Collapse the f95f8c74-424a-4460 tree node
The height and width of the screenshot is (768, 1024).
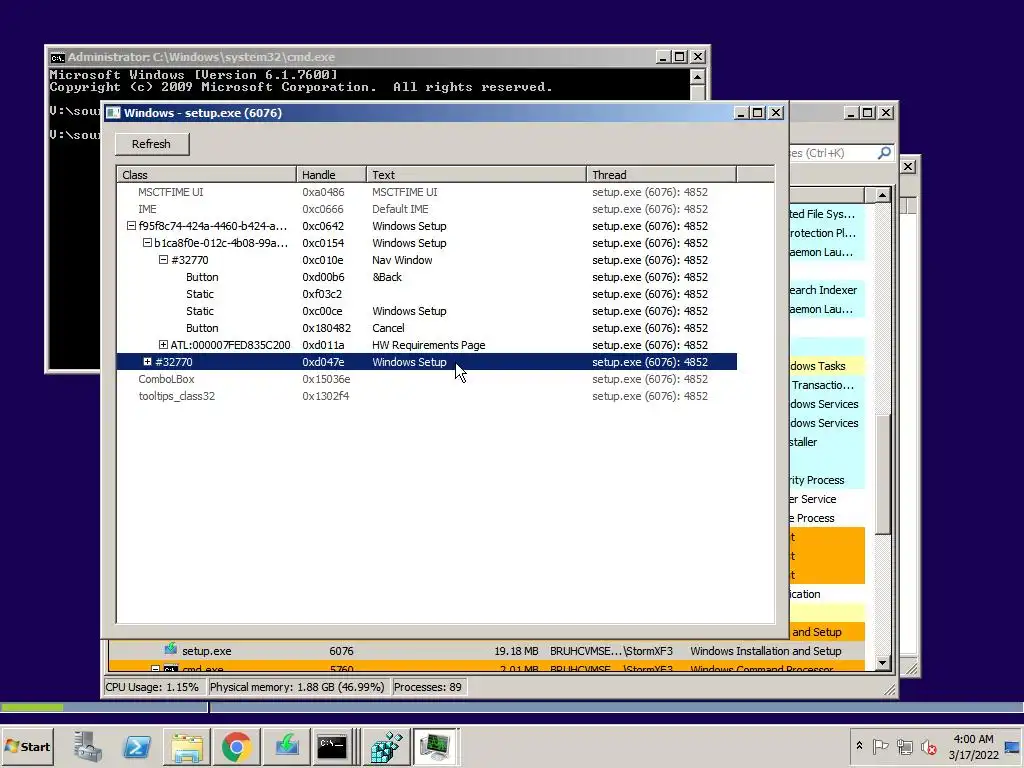(x=131, y=226)
